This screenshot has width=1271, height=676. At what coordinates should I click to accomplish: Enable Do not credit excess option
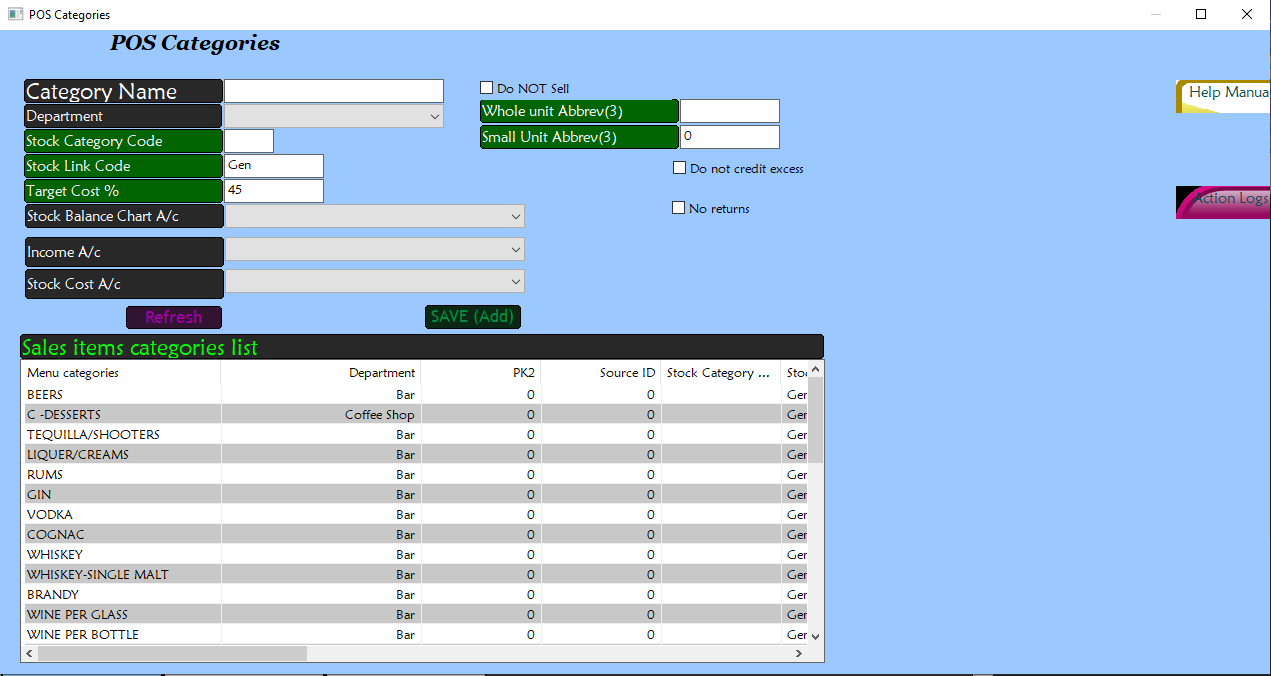point(680,168)
